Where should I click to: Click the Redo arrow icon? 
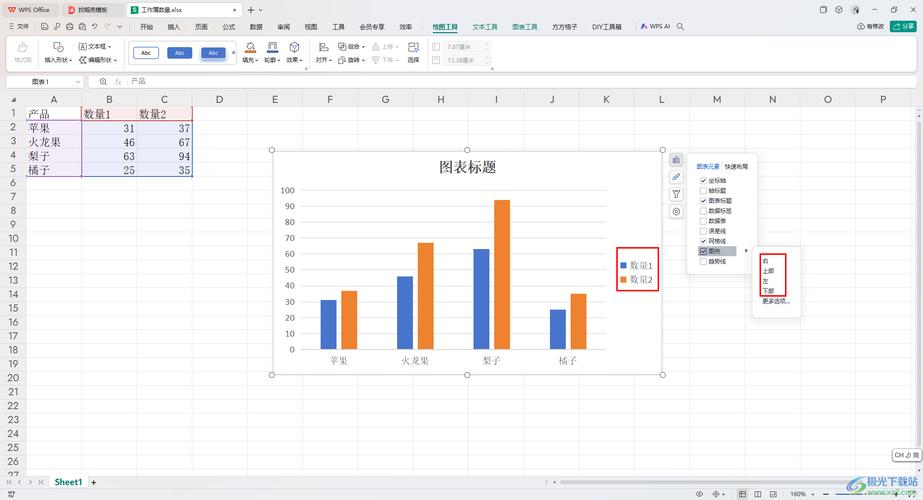107,27
